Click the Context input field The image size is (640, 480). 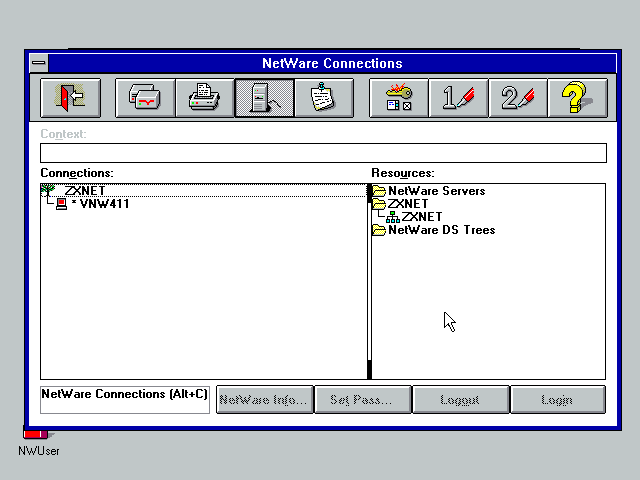(x=323, y=153)
